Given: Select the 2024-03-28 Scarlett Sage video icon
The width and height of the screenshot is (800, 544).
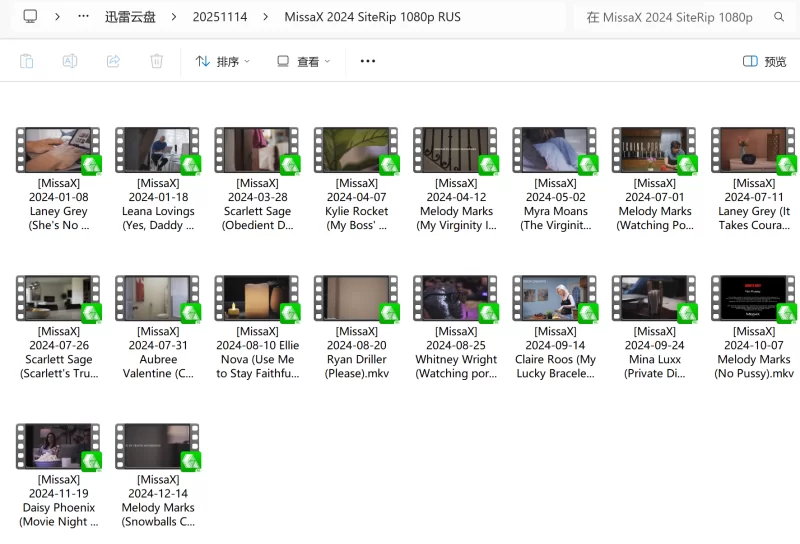Looking at the screenshot, I should [257, 150].
